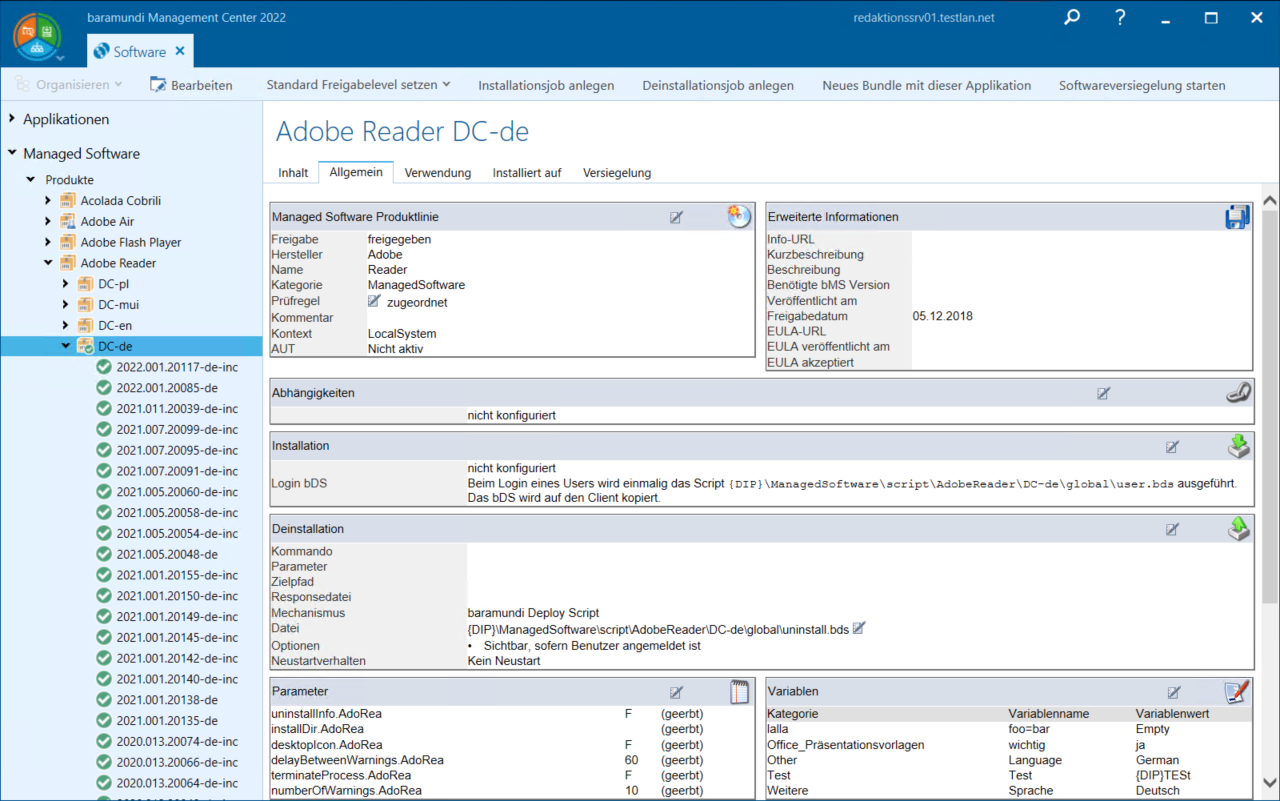Close the Software tab
This screenshot has width=1280, height=801.
point(180,51)
